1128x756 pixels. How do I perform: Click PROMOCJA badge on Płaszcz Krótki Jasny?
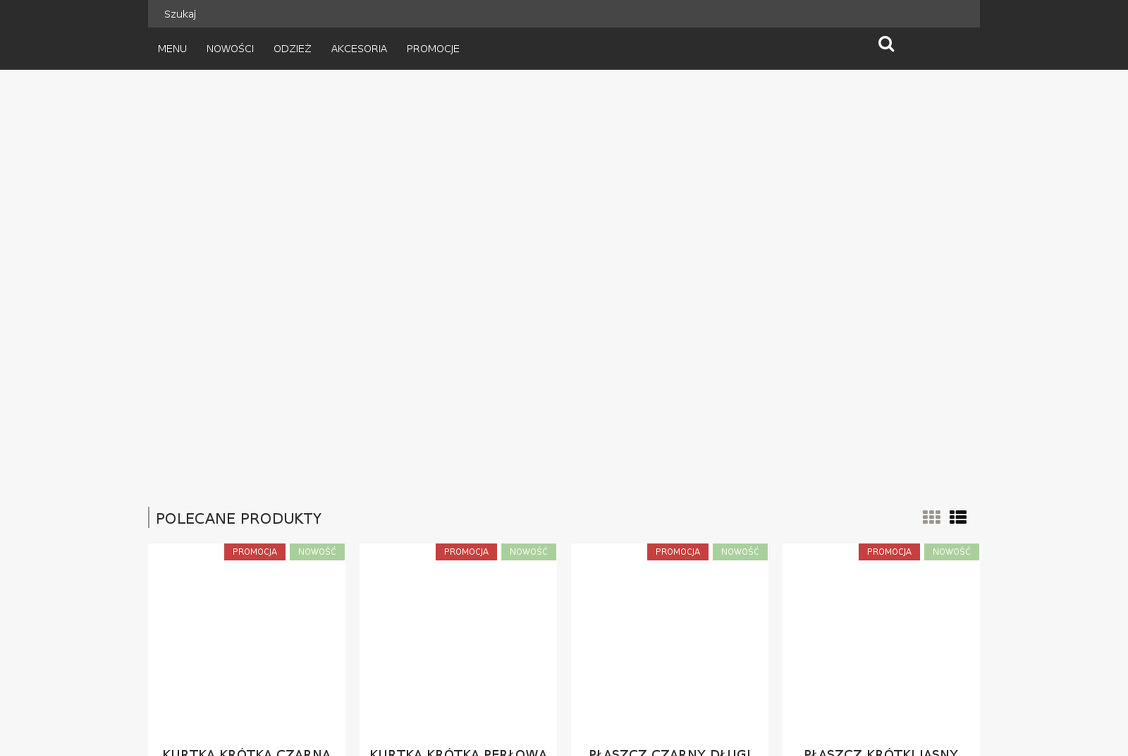tap(889, 552)
